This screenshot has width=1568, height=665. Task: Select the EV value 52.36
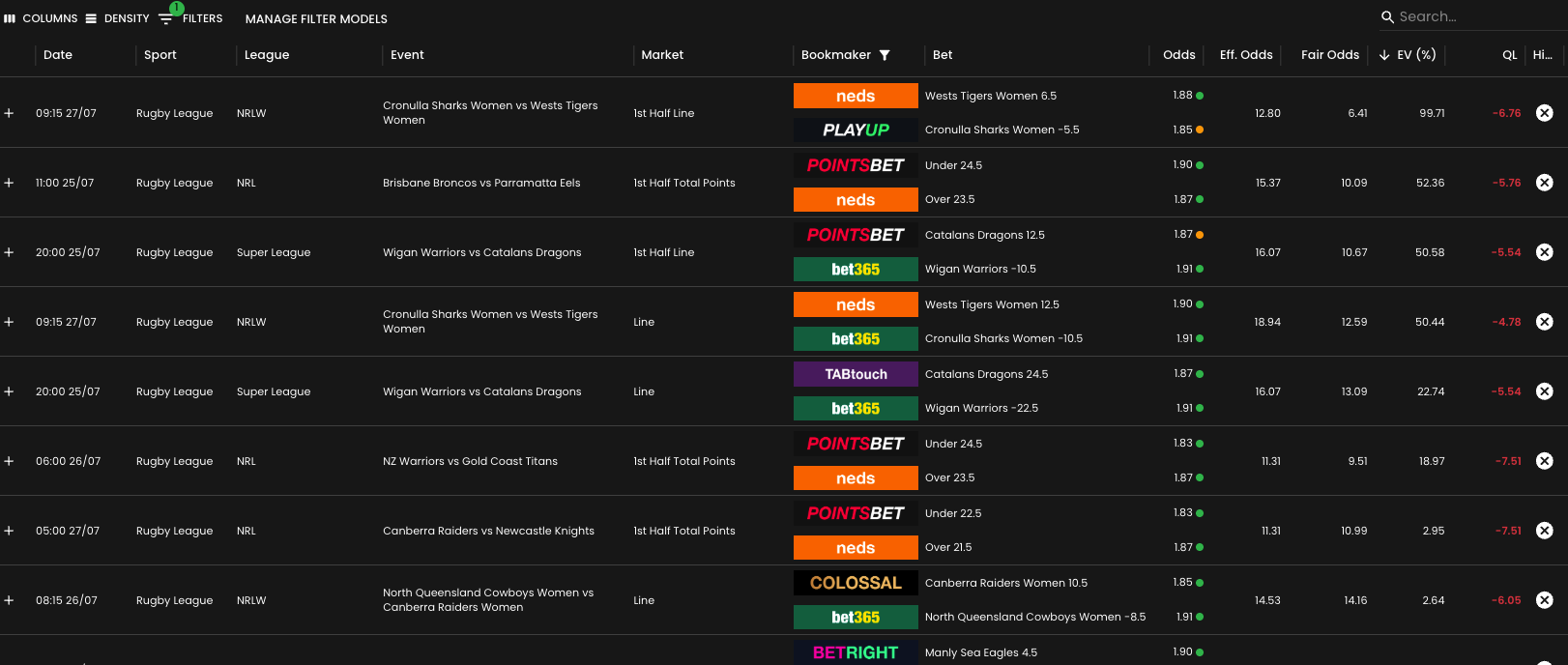pos(1430,183)
